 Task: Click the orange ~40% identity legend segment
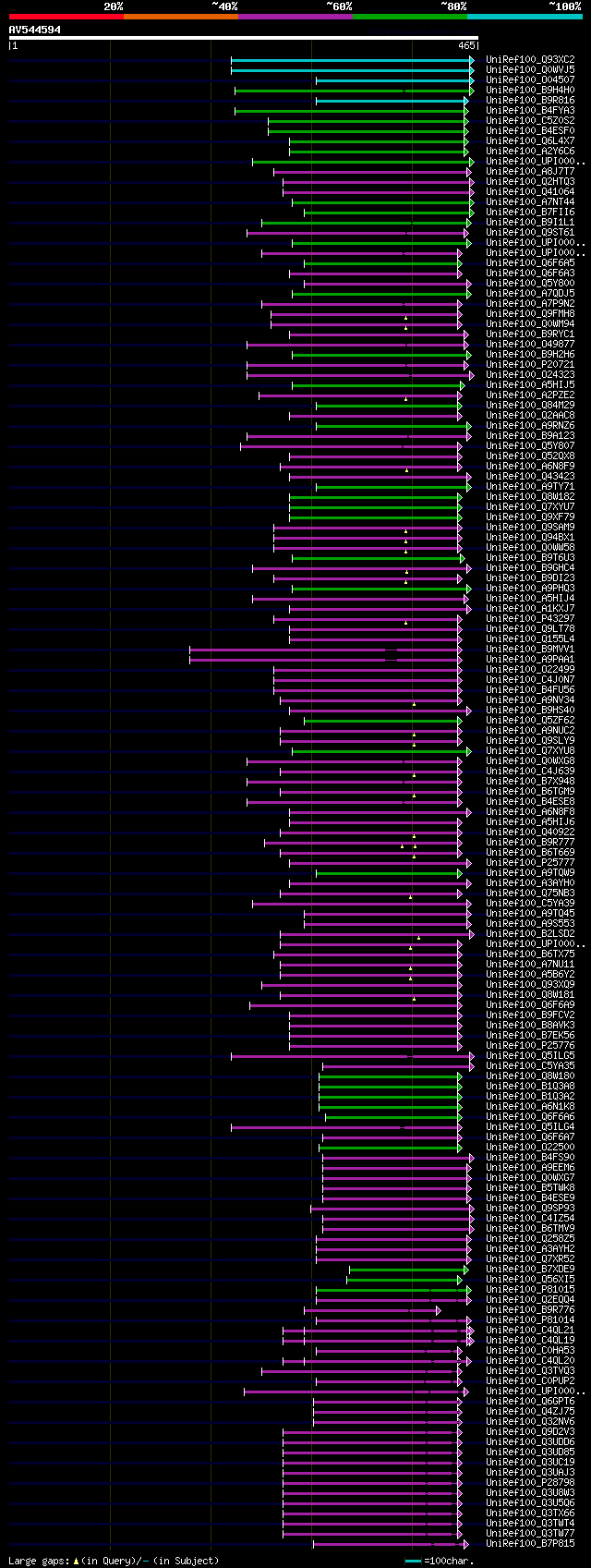point(181,17)
